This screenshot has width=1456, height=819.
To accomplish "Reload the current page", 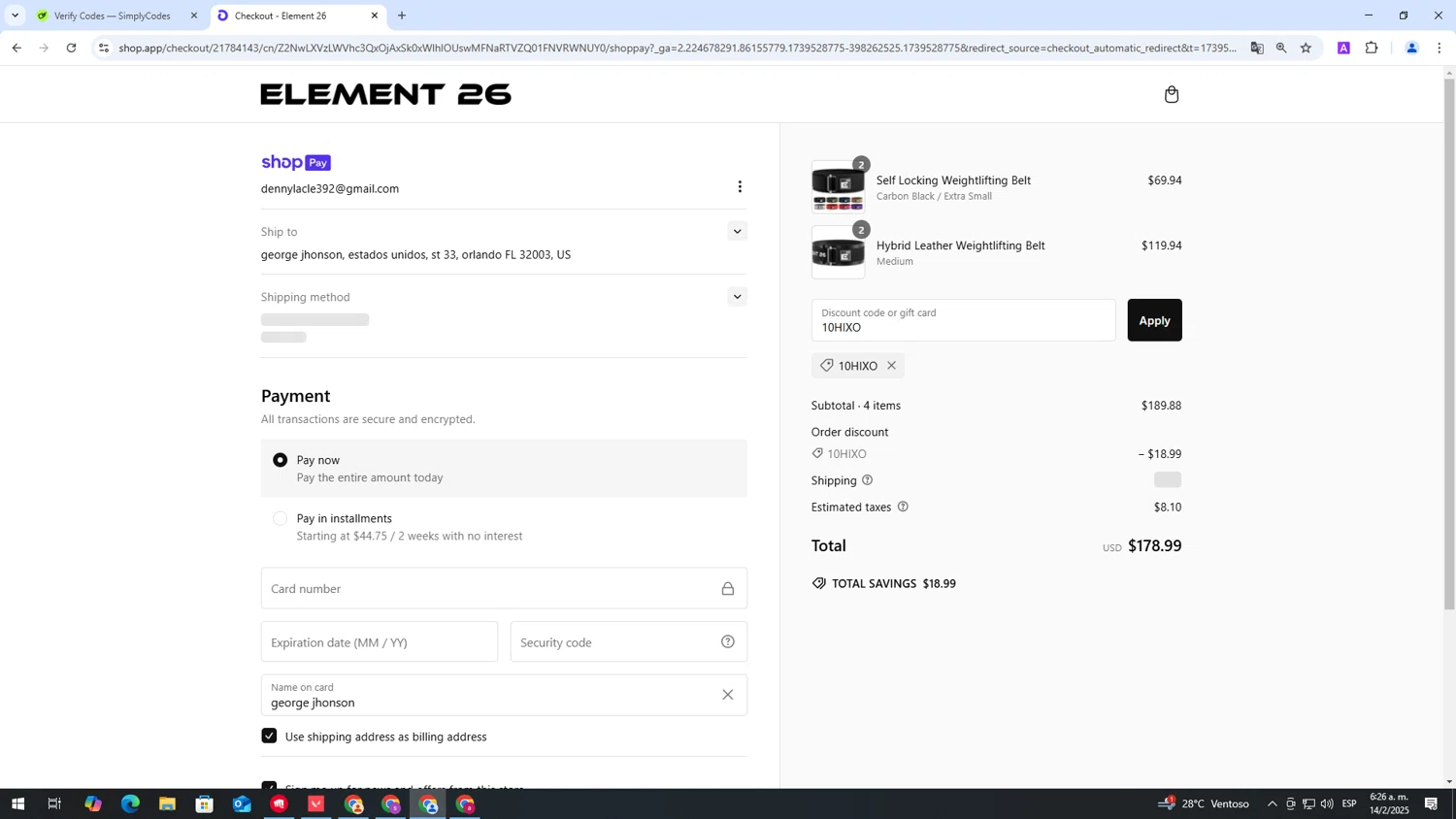I will [x=71, y=48].
